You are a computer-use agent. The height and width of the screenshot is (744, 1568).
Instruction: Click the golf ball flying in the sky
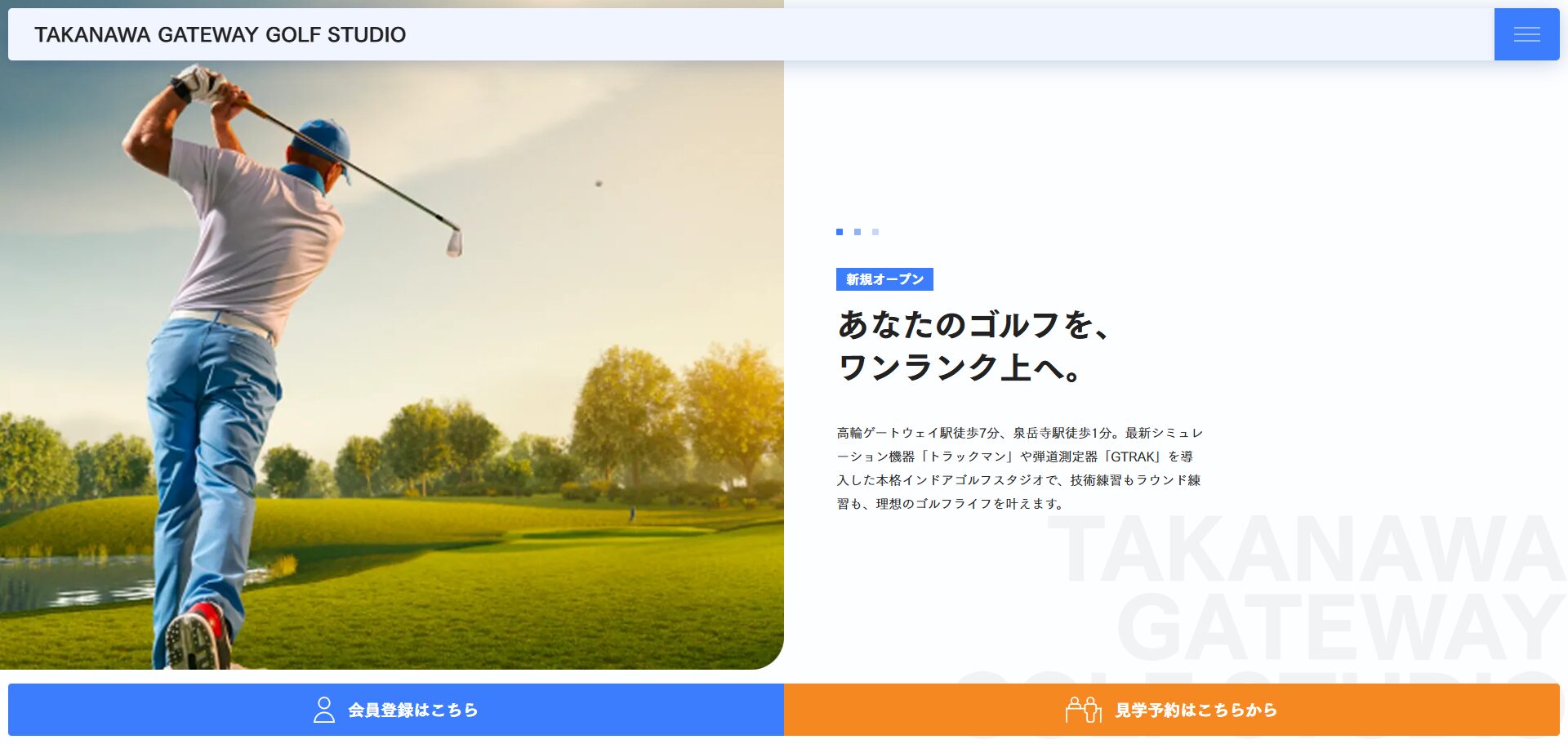coord(599,184)
